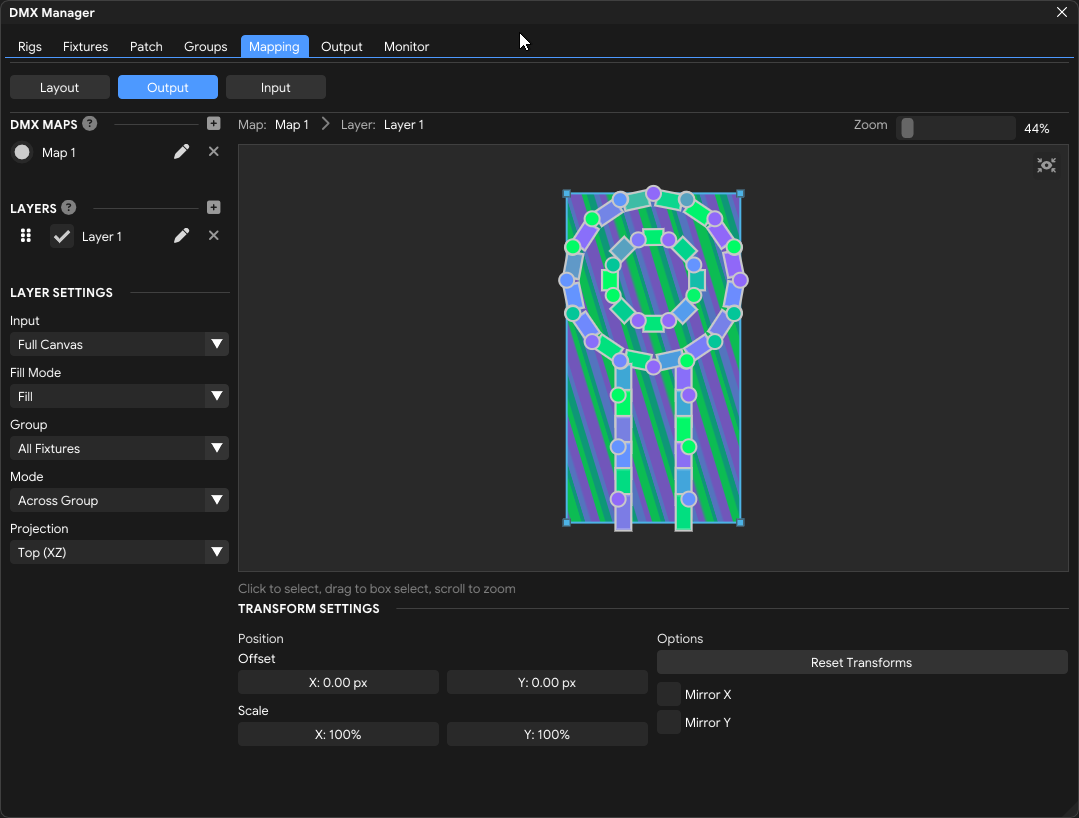Click the breadcrumb chevron after Map 1
Screen dimensions: 1079x818
pyautogui.click(x=325, y=124)
